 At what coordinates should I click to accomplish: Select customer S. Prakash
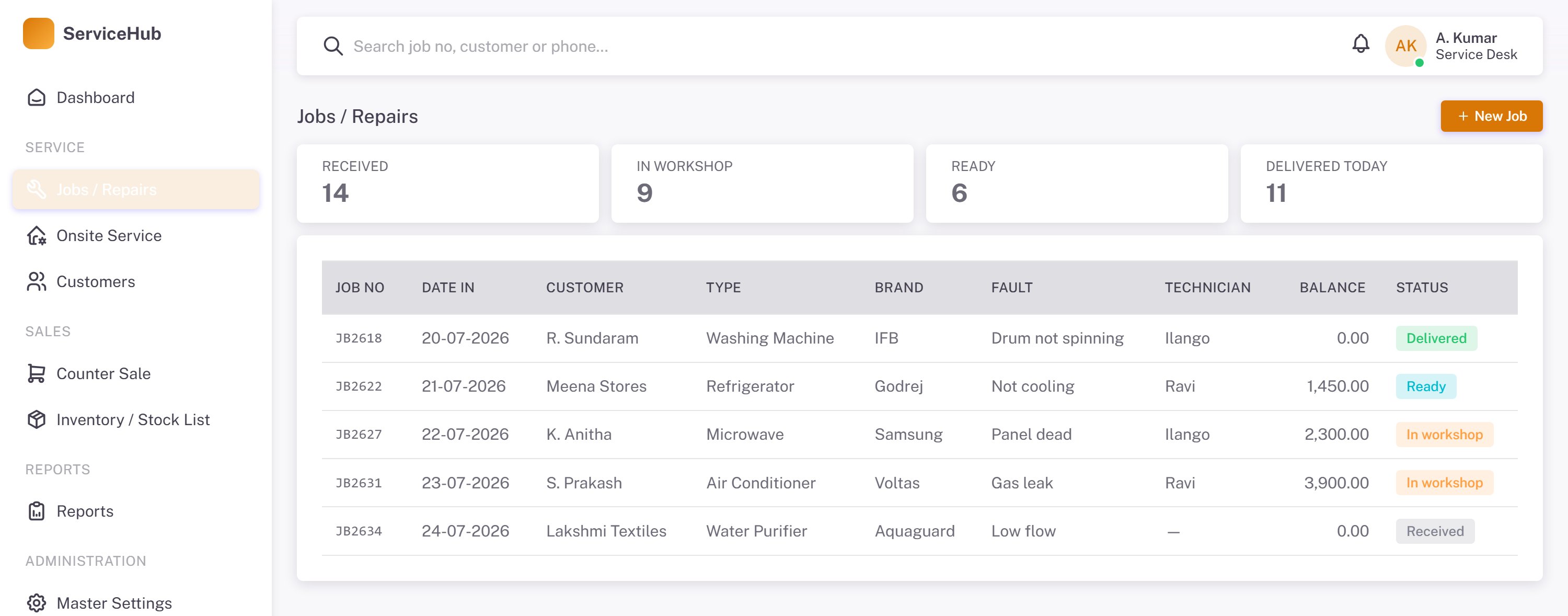tap(584, 483)
